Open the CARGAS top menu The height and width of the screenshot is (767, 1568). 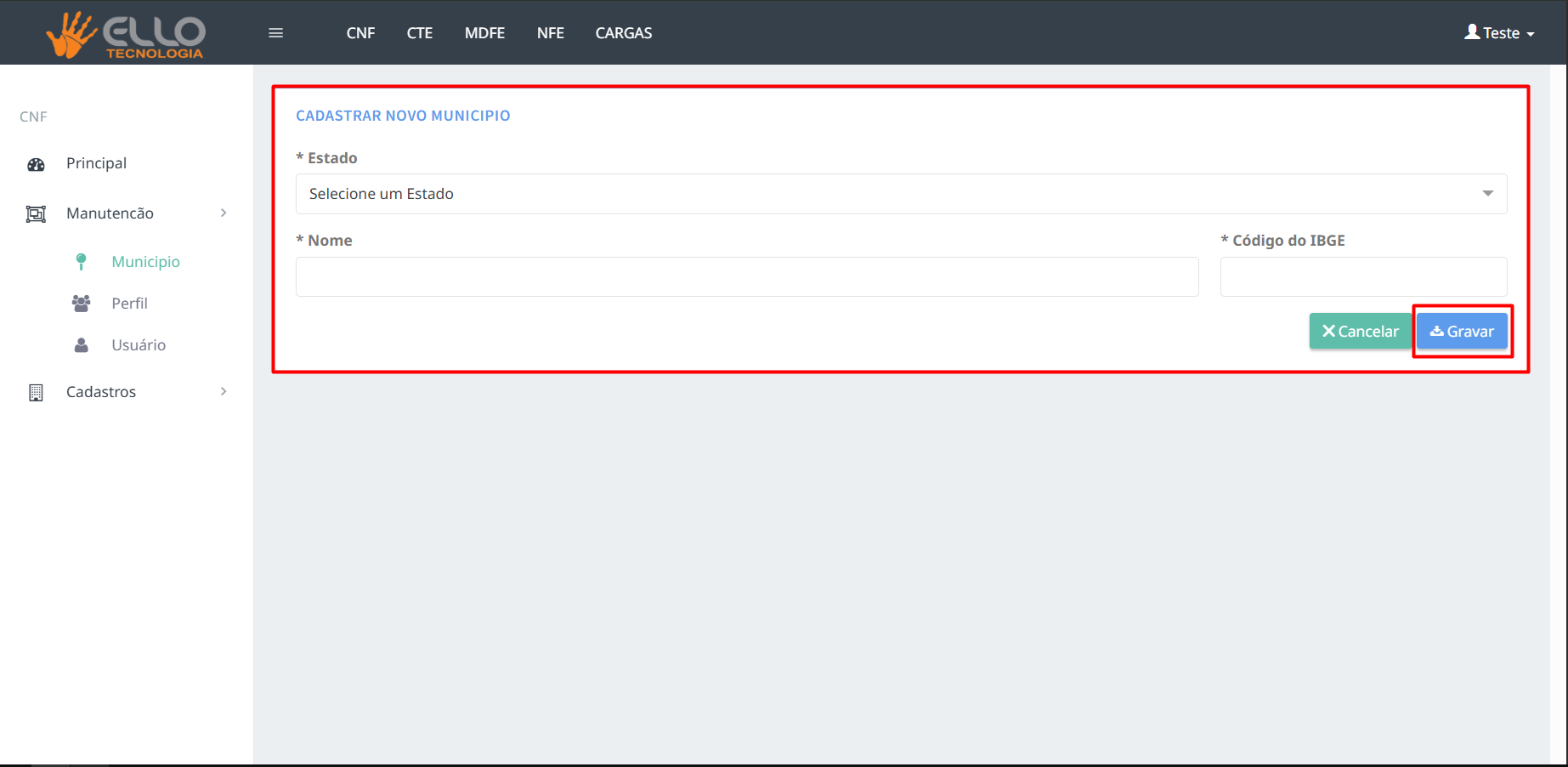pyautogui.click(x=623, y=33)
